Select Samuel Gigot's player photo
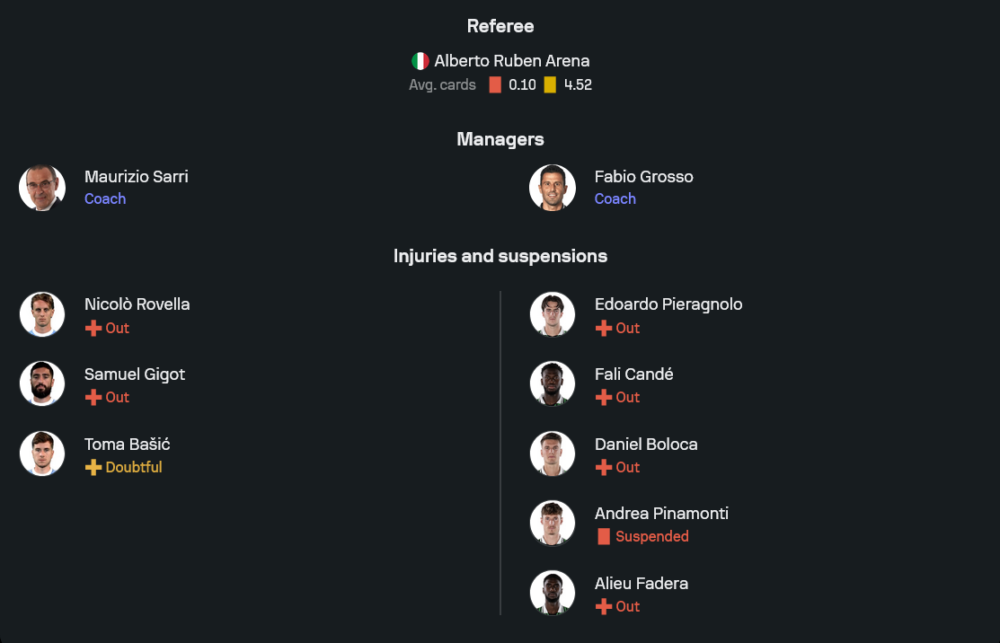Viewport: 1000px width, 643px height. 42,384
